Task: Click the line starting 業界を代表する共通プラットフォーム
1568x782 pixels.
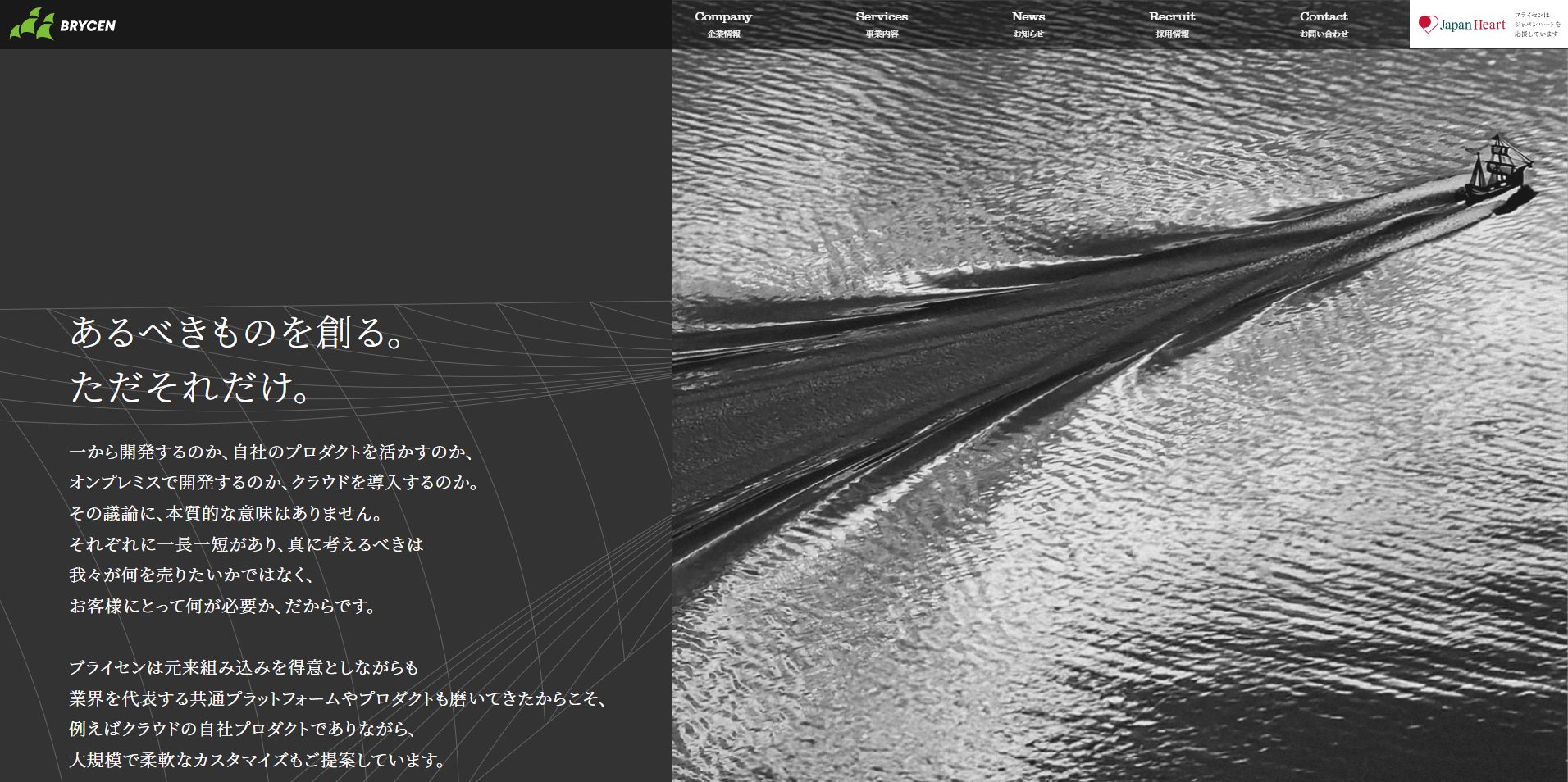Action: coord(339,698)
